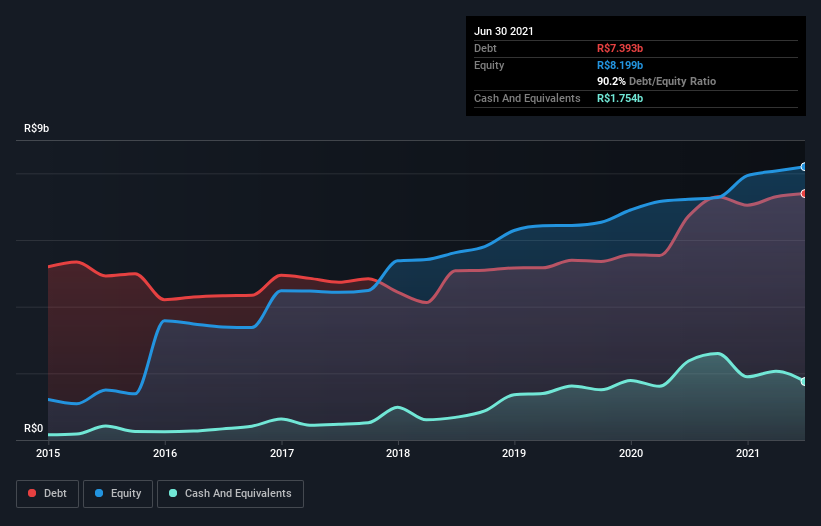
Task: Click the Debt value R$7.393b
Action: coord(620,48)
